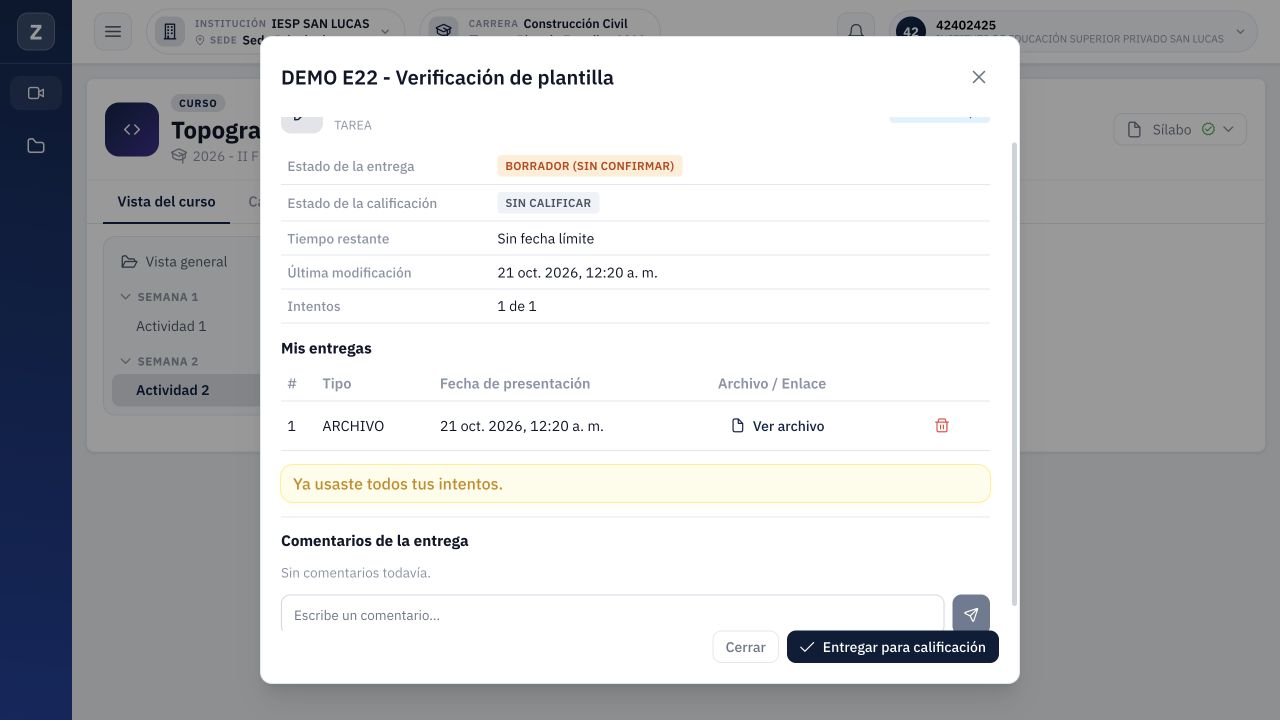Click the Mis entregas heading

point(326,349)
